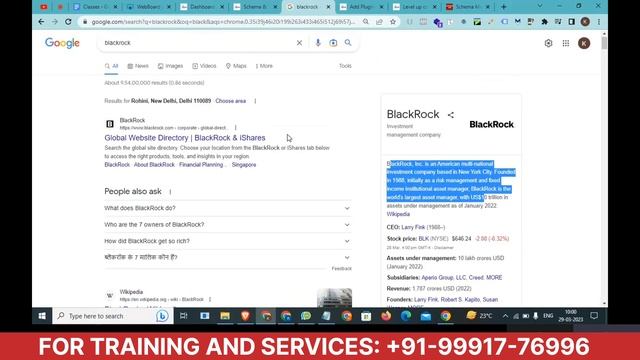Open Google quick settings gear icon
This screenshot has width=640, height=360.
pos(548,43)
